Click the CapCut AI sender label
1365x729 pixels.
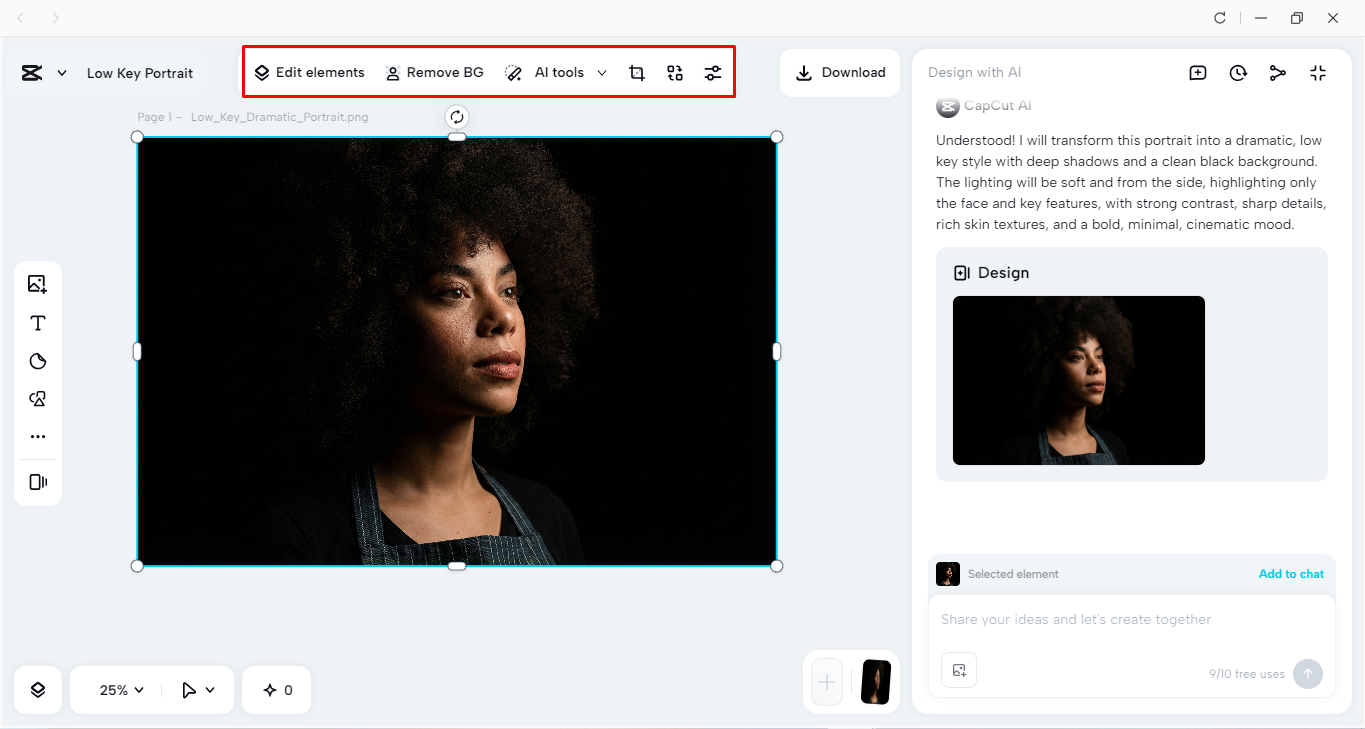[998, 106]
